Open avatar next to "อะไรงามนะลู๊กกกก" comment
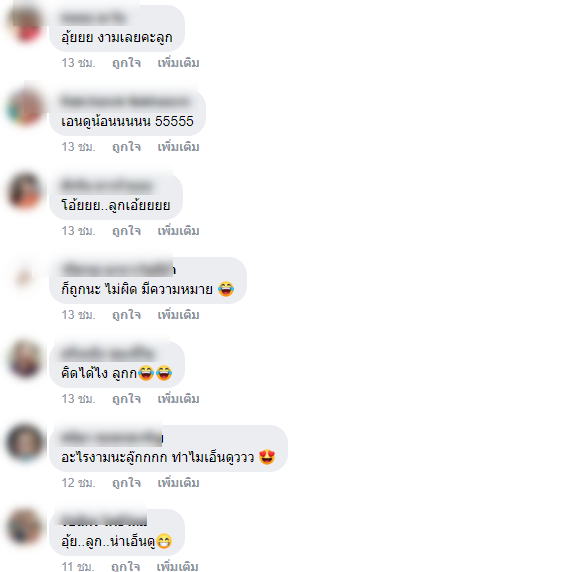This screenshot has width=570, height=572. 25,443
